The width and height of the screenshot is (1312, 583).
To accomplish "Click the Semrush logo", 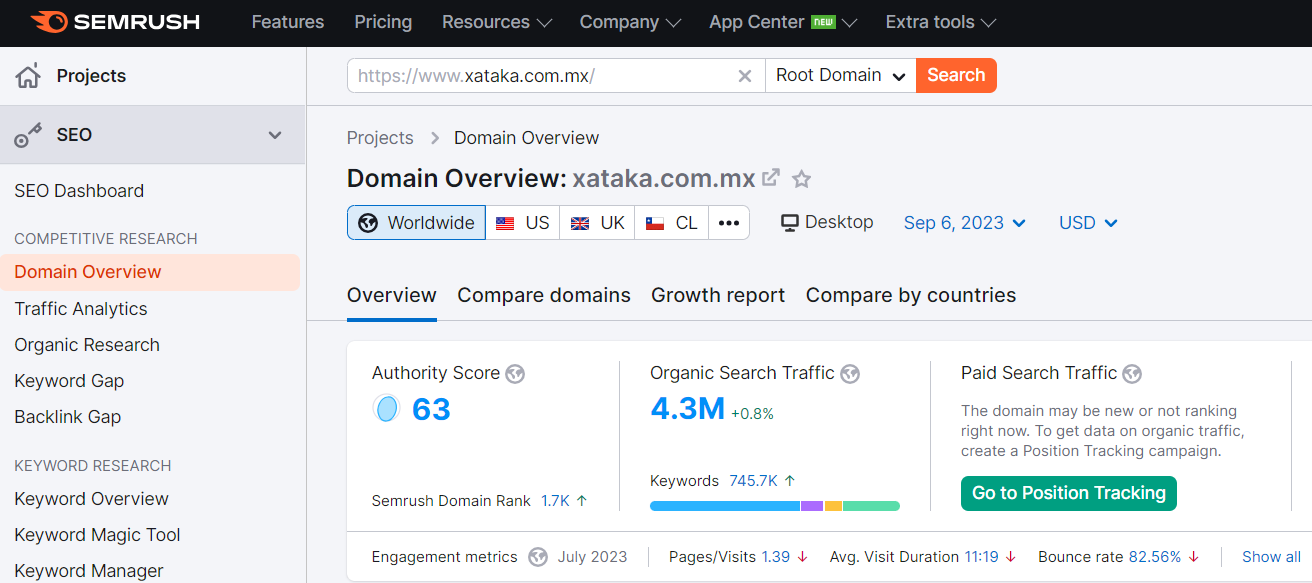I will point(115,22).
